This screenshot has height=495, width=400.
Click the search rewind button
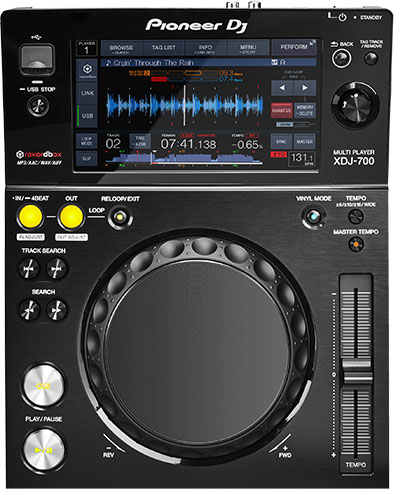click(x=29, y=310)
